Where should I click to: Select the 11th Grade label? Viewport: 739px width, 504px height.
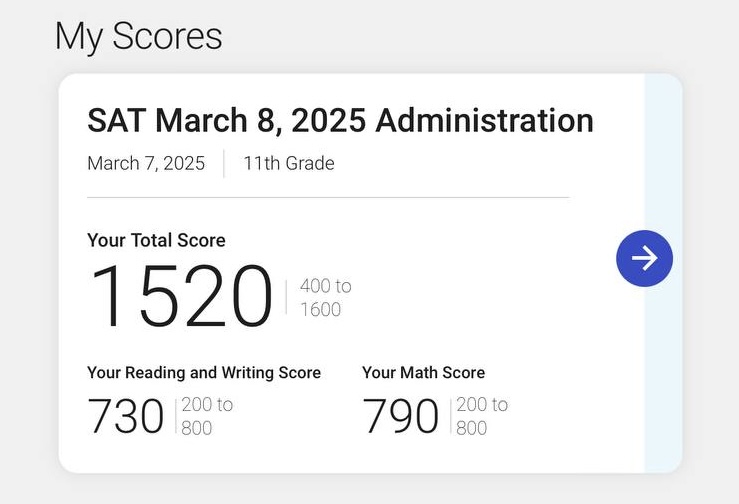click(x=289, y=163)
